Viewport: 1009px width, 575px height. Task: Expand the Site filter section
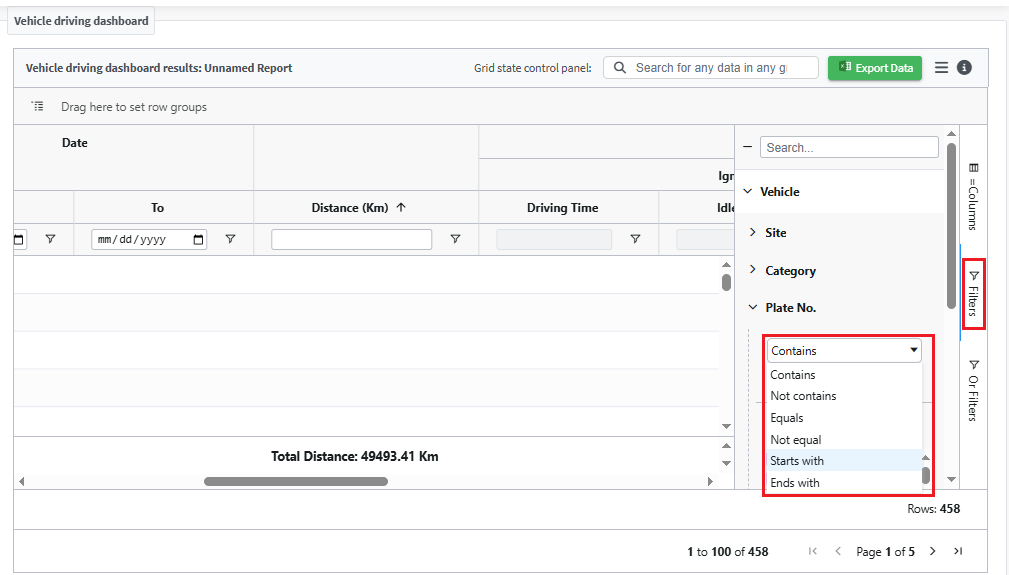point(753,232)
